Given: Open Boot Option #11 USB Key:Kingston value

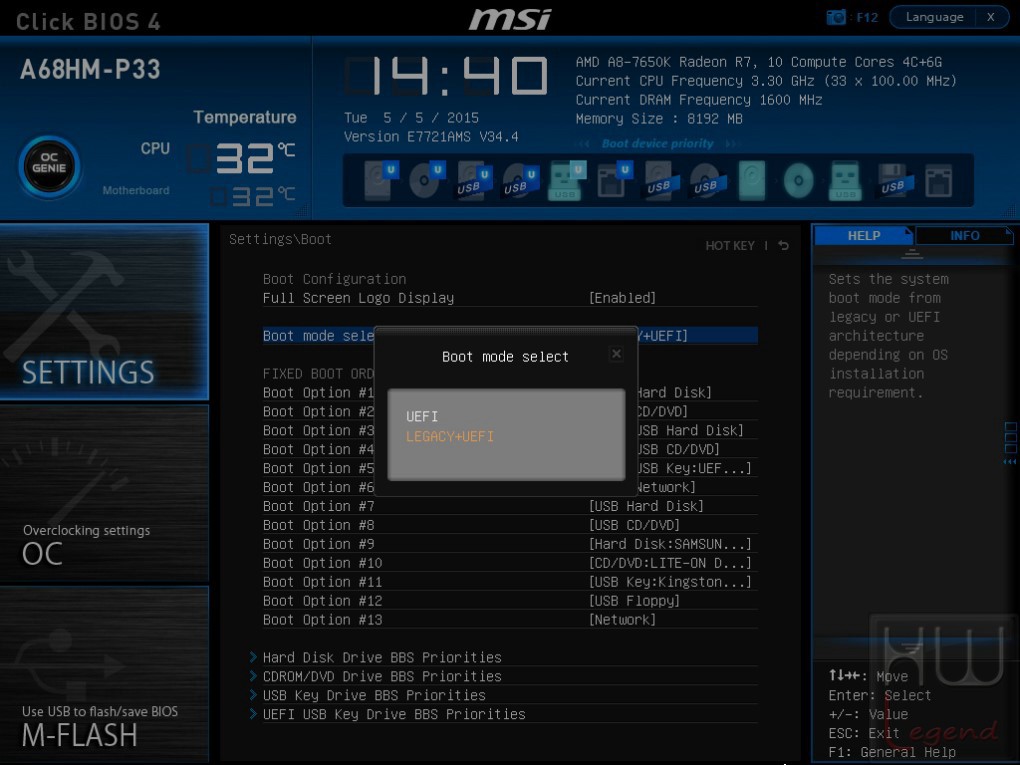Looking at the screenshot, I should pos(670,582).
